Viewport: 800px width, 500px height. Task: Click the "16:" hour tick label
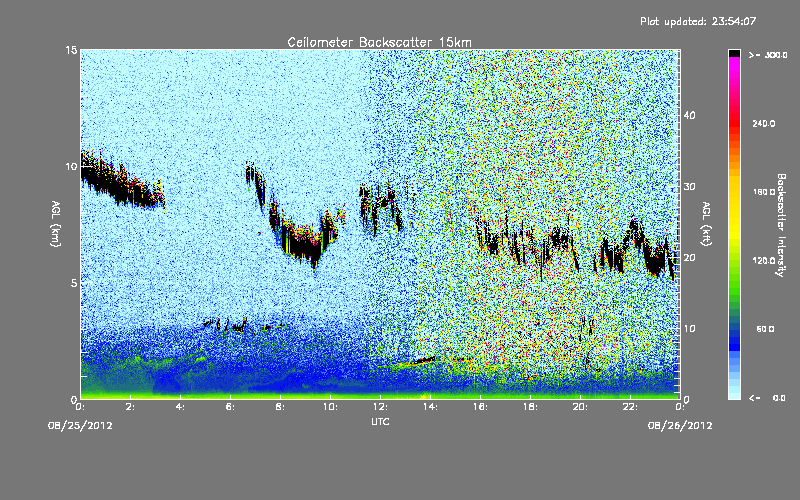coord(480,407)
